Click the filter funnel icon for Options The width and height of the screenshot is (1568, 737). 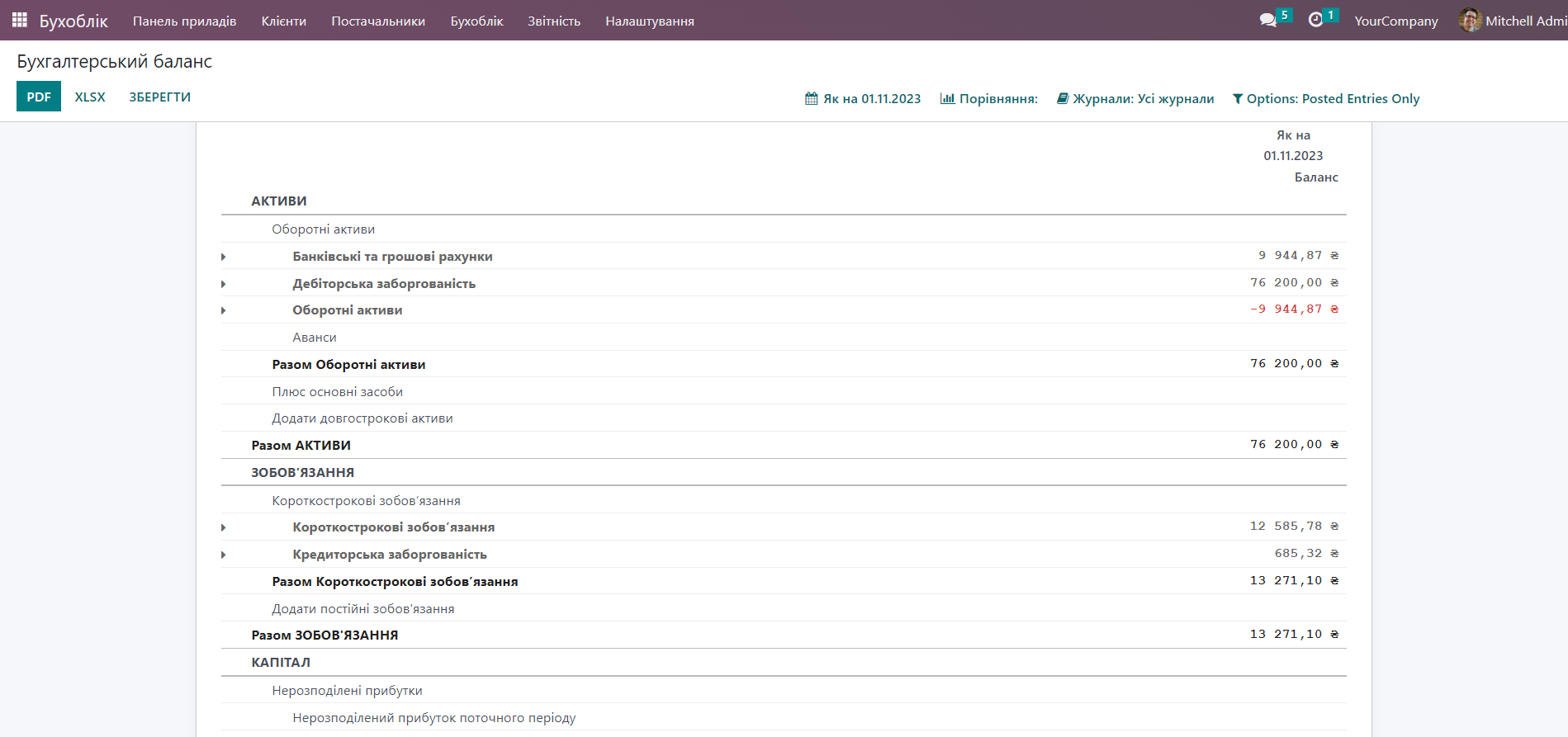[1237, 99]
